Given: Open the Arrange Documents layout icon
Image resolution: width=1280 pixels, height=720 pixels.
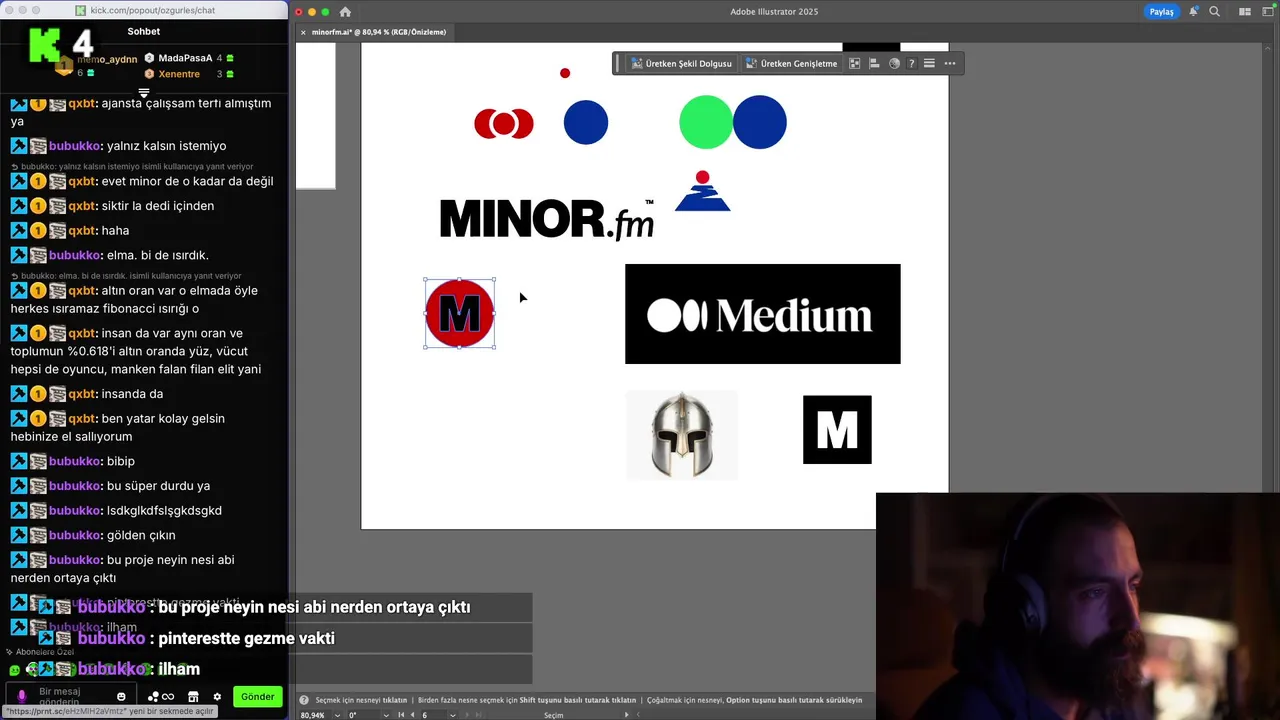Looking at the screenshot, I should pos(1245,12).
